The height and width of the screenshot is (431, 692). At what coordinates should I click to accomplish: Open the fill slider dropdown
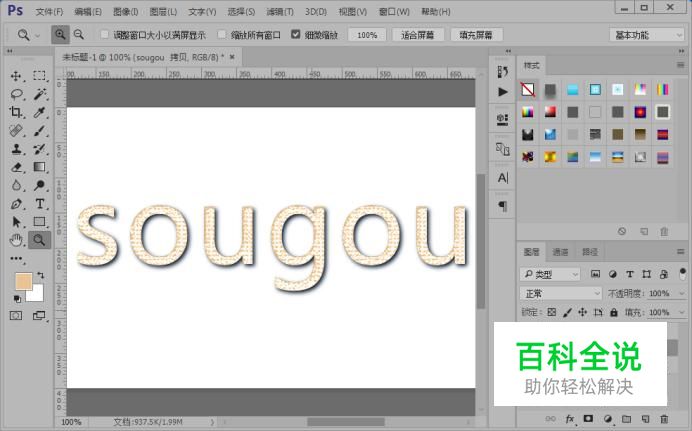[x=681, y=312]
